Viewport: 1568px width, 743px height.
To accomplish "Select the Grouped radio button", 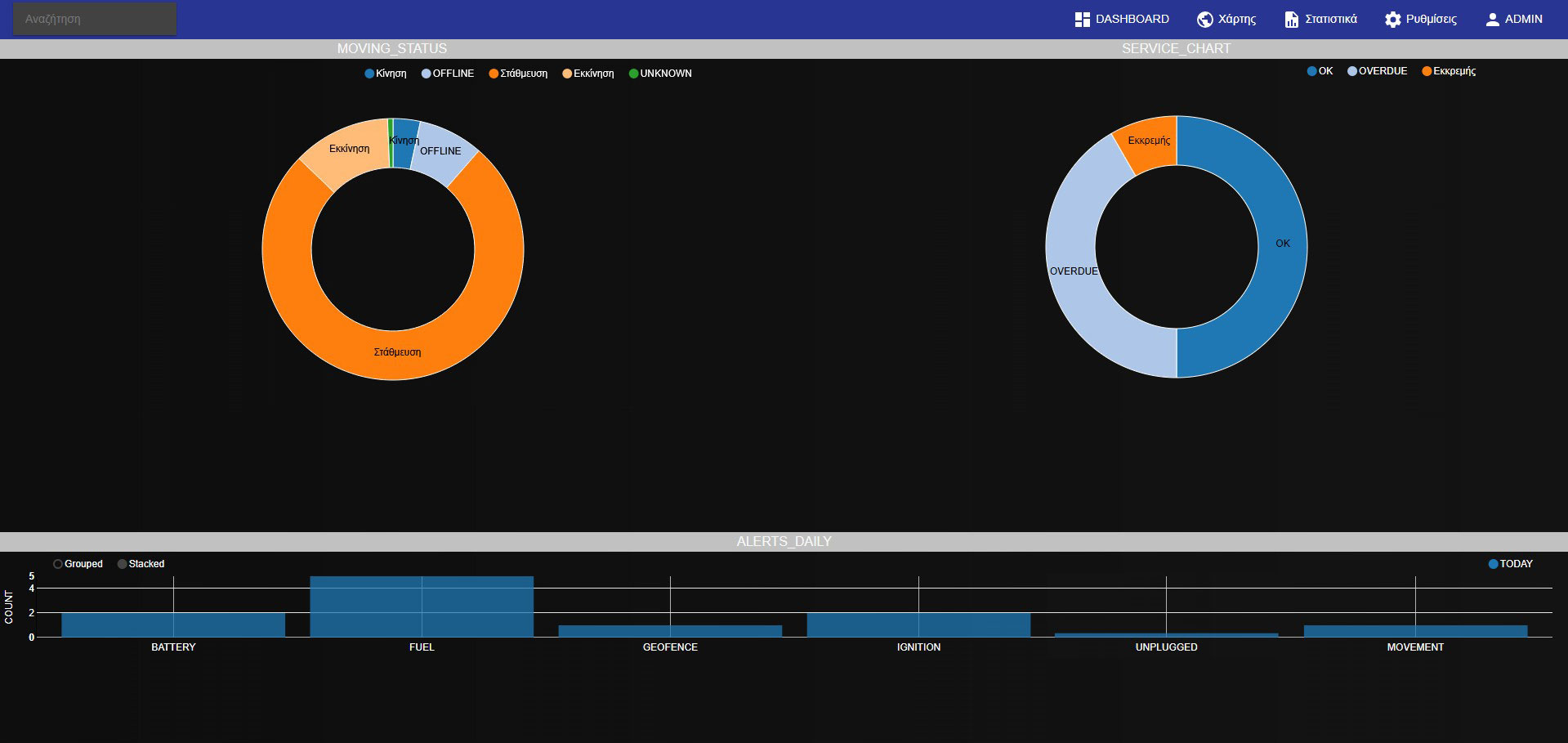I will 58,563.
